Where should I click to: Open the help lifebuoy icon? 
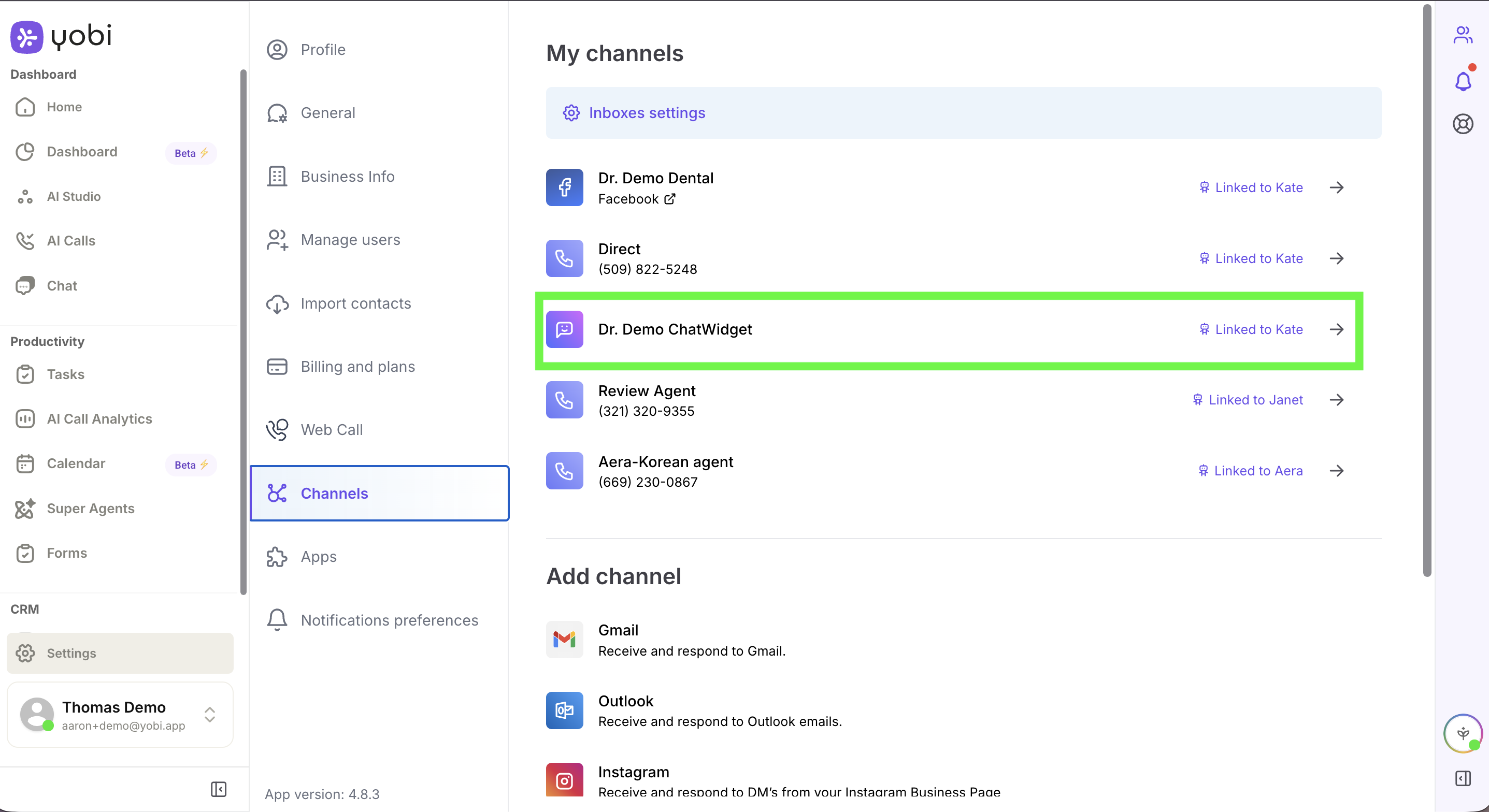click(1463, 124)
